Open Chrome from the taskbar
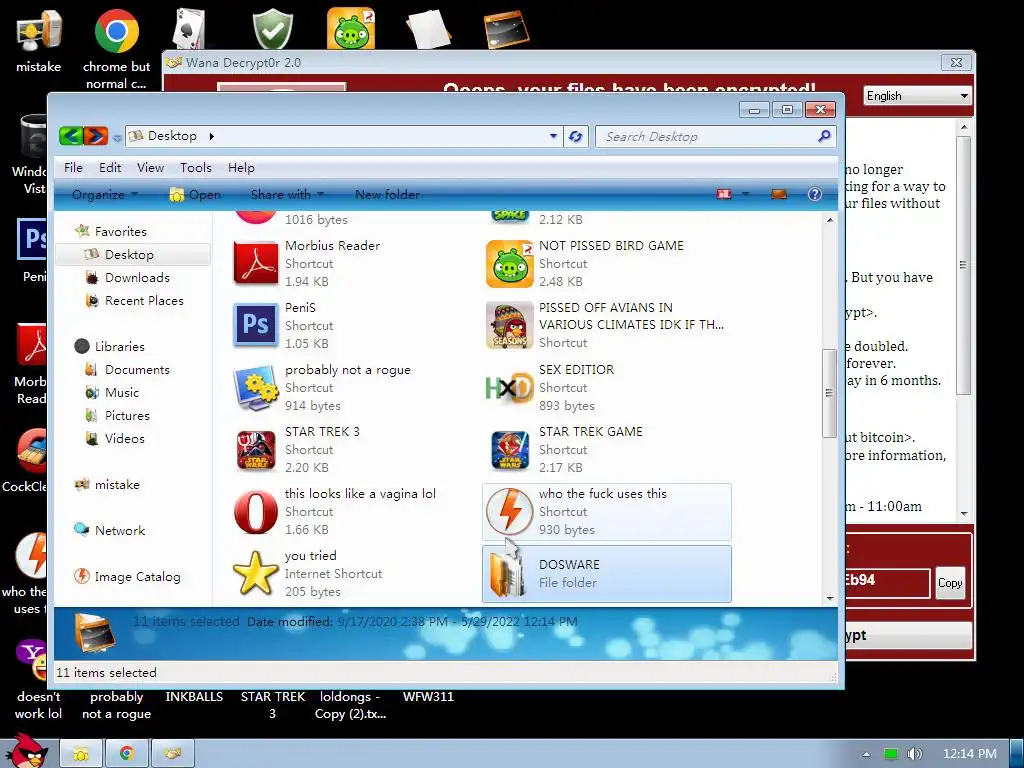Image resolution: width=1024 pixels, height=768 pixels. tap(127, 754)
